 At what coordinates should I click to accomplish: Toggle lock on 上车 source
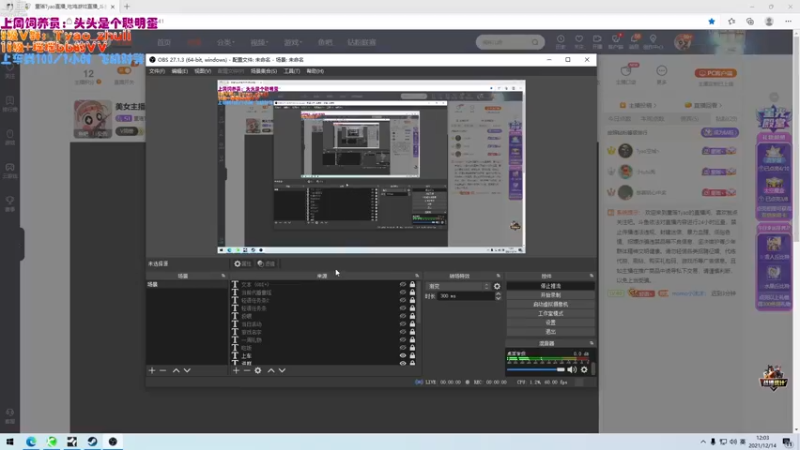(412, 356)
